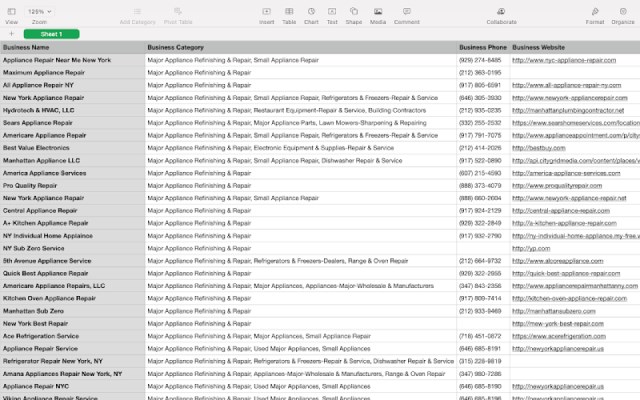Open the bestbuy.com link
Image resolution: width=640 pixels, height=400 pixels.
pos(539,148)
